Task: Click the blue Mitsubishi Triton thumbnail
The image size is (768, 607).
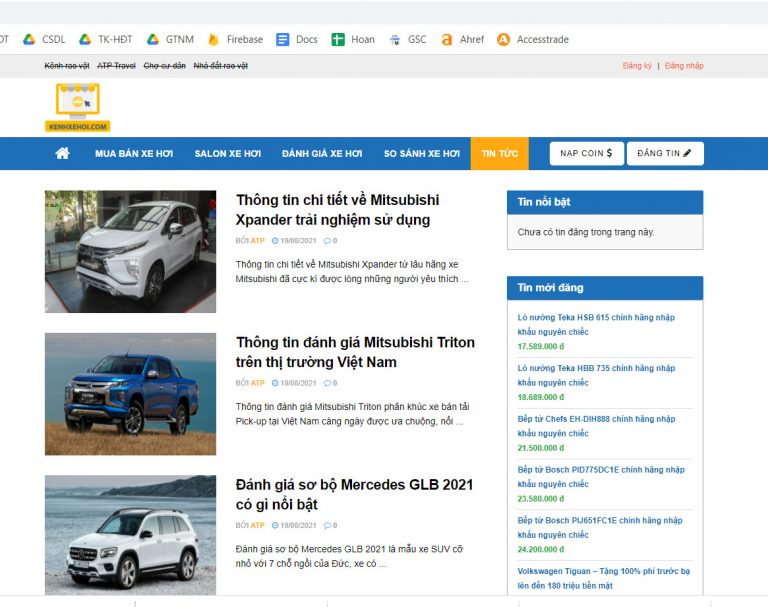Action: 130,394
